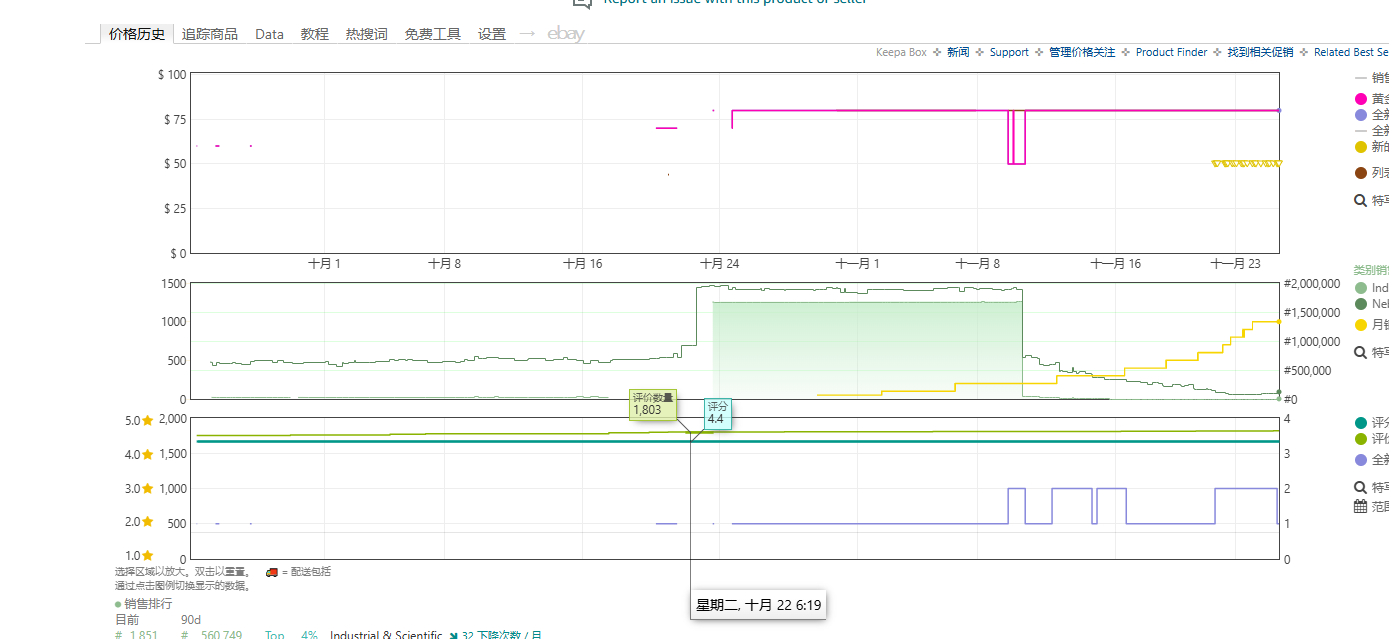Click rating chart magnifier 特写 icon

1360,487
